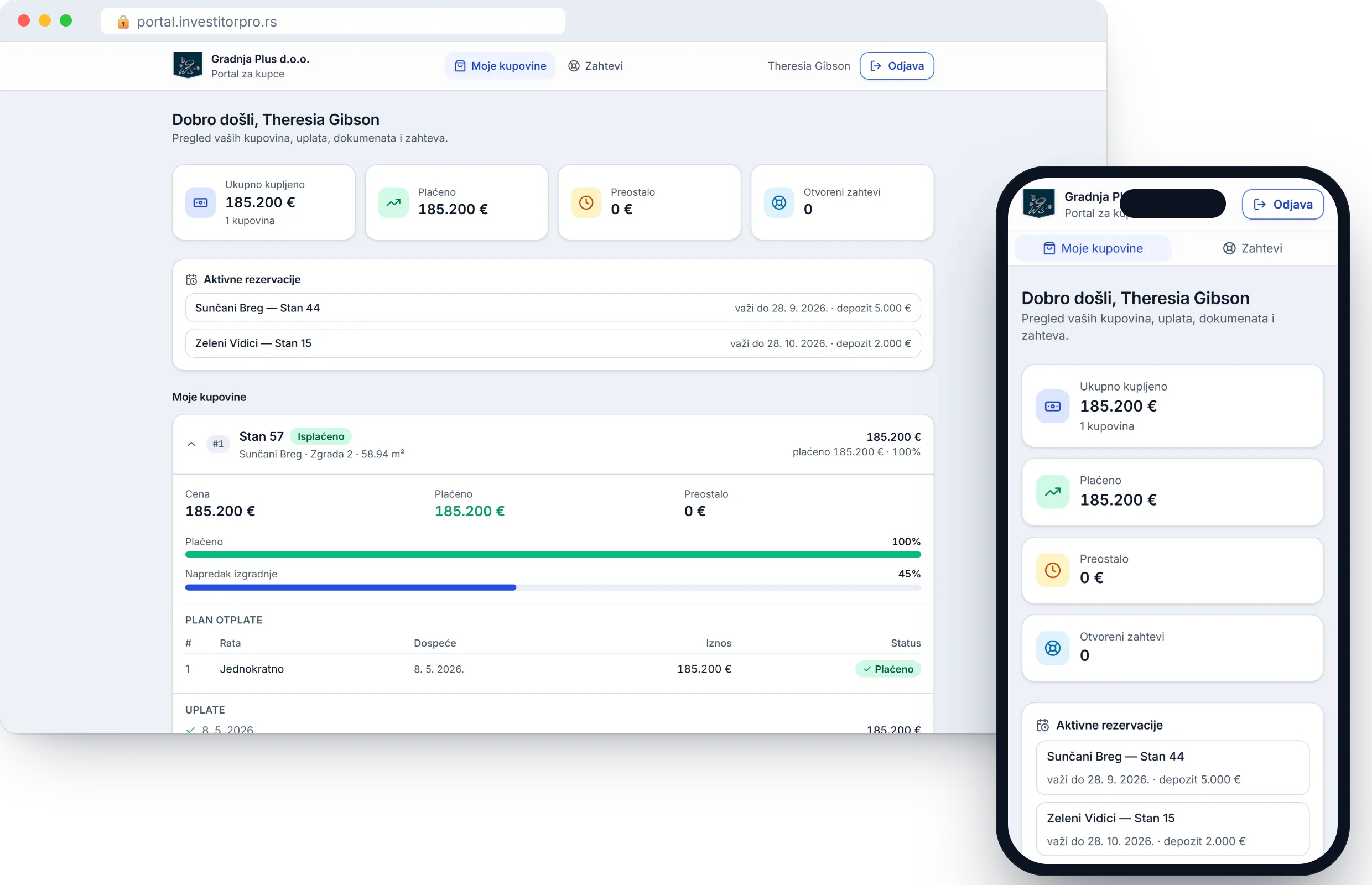Click padlock icon in browser address bar

pos(123,22)
